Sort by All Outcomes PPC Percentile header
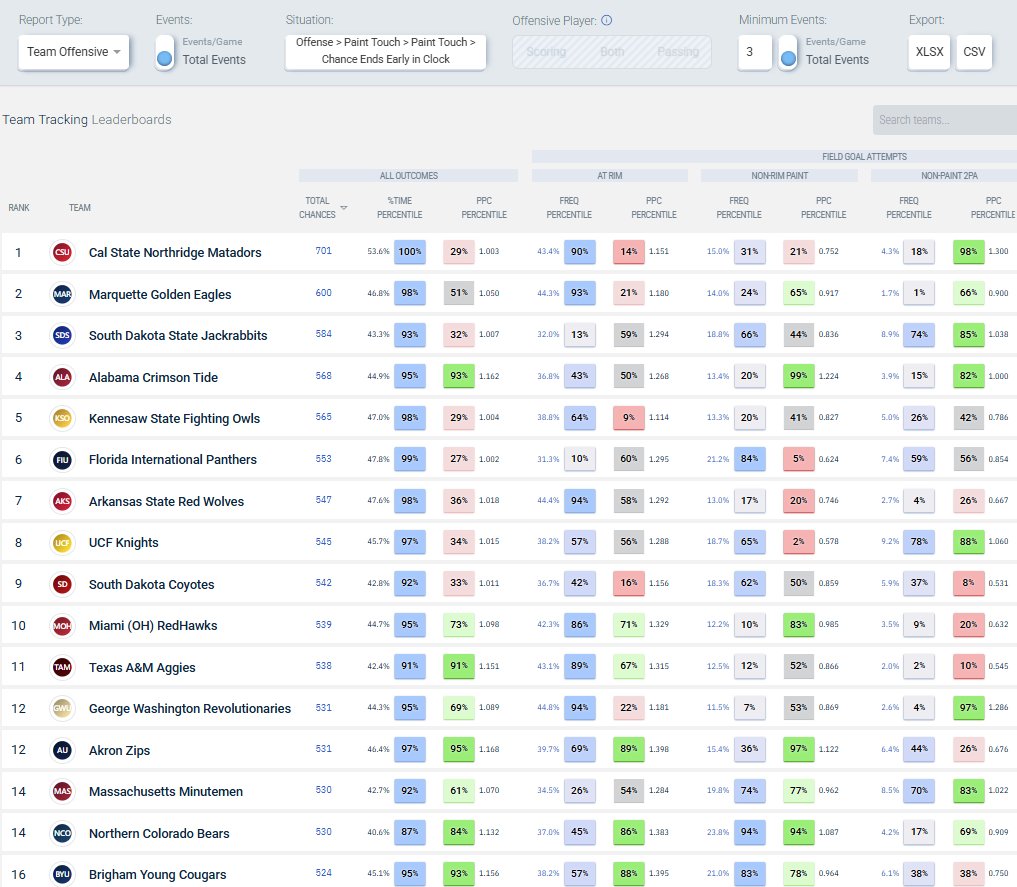The image size is (1017, 887). click(x=484, y=207)
